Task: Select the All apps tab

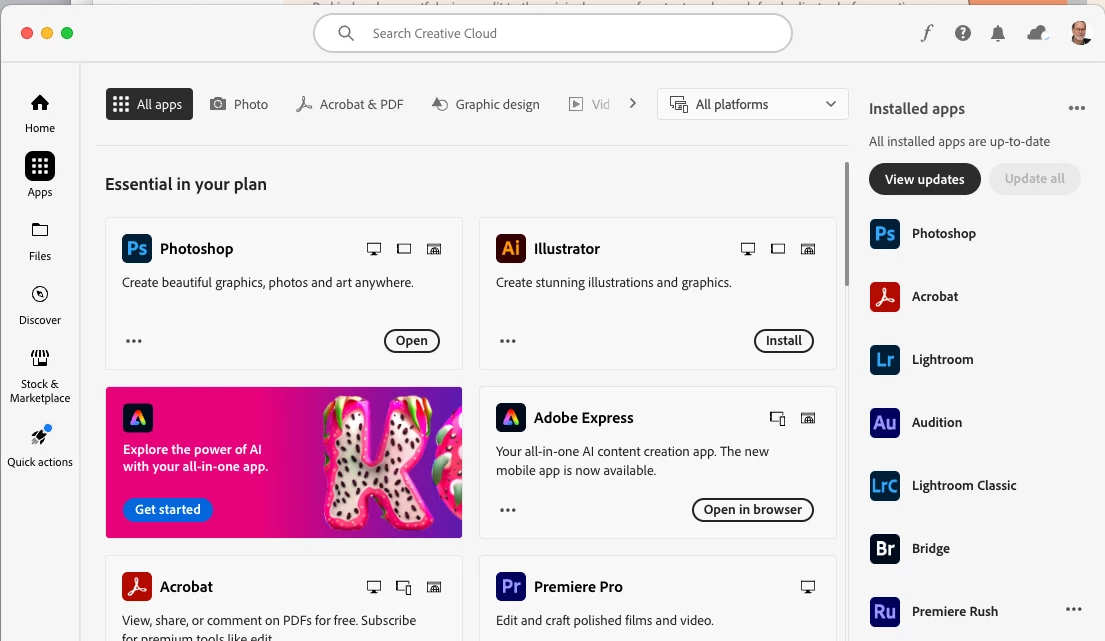Action: click(149, 104)
